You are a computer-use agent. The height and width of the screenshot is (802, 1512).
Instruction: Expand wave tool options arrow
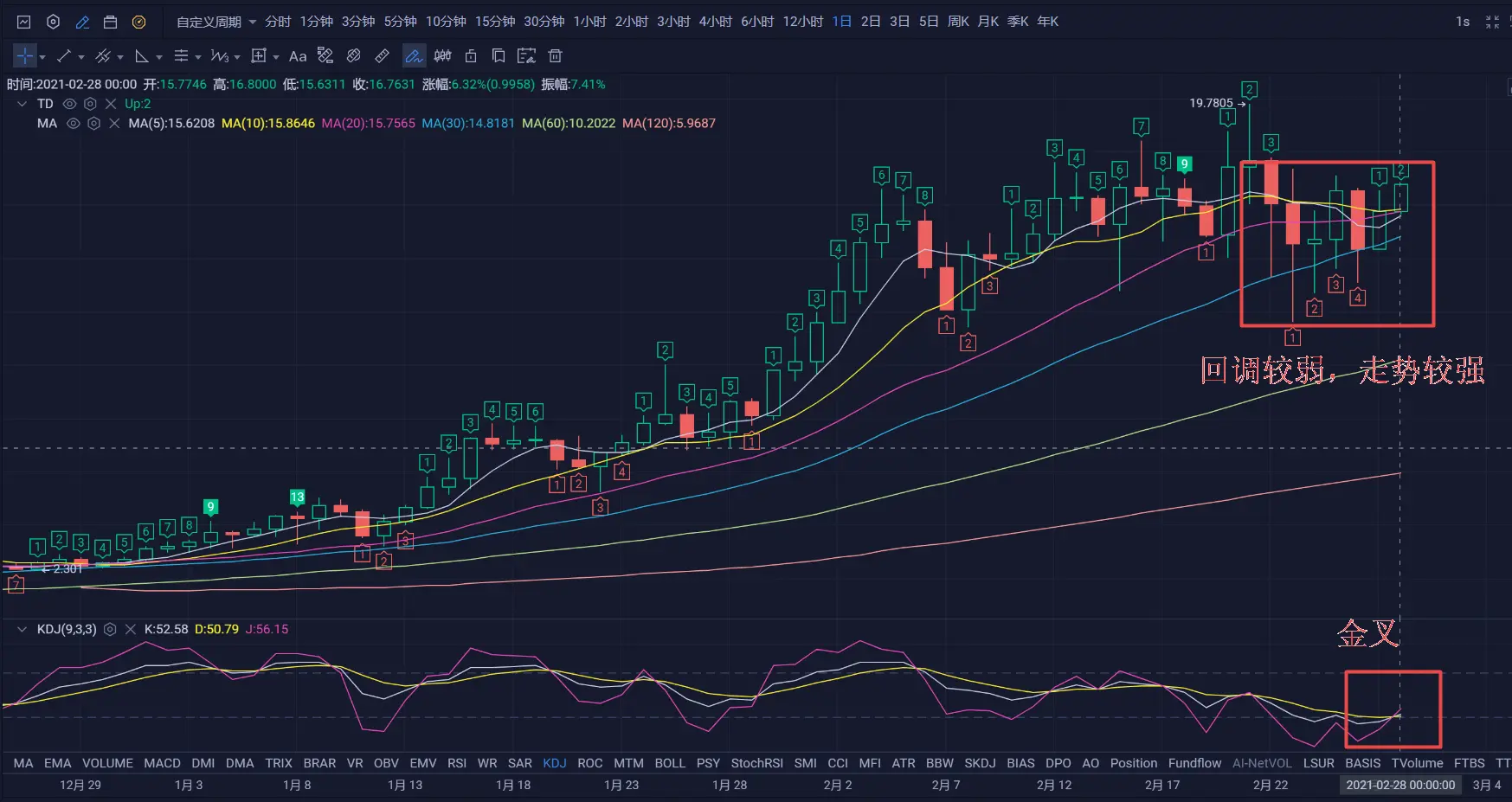tap(237, 57)
